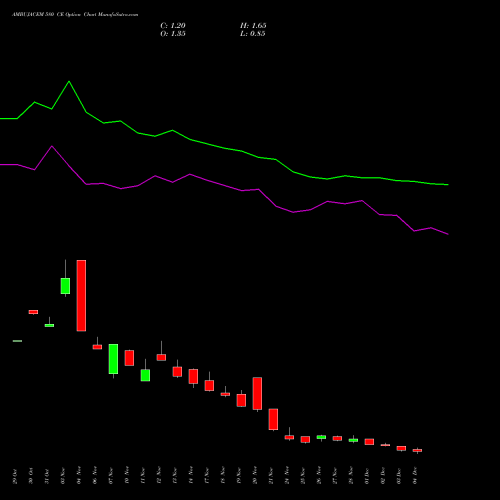Select the green 03 Nov candle
The height and width of the screenshot is (500, 500).
click(x=65, y=286)
